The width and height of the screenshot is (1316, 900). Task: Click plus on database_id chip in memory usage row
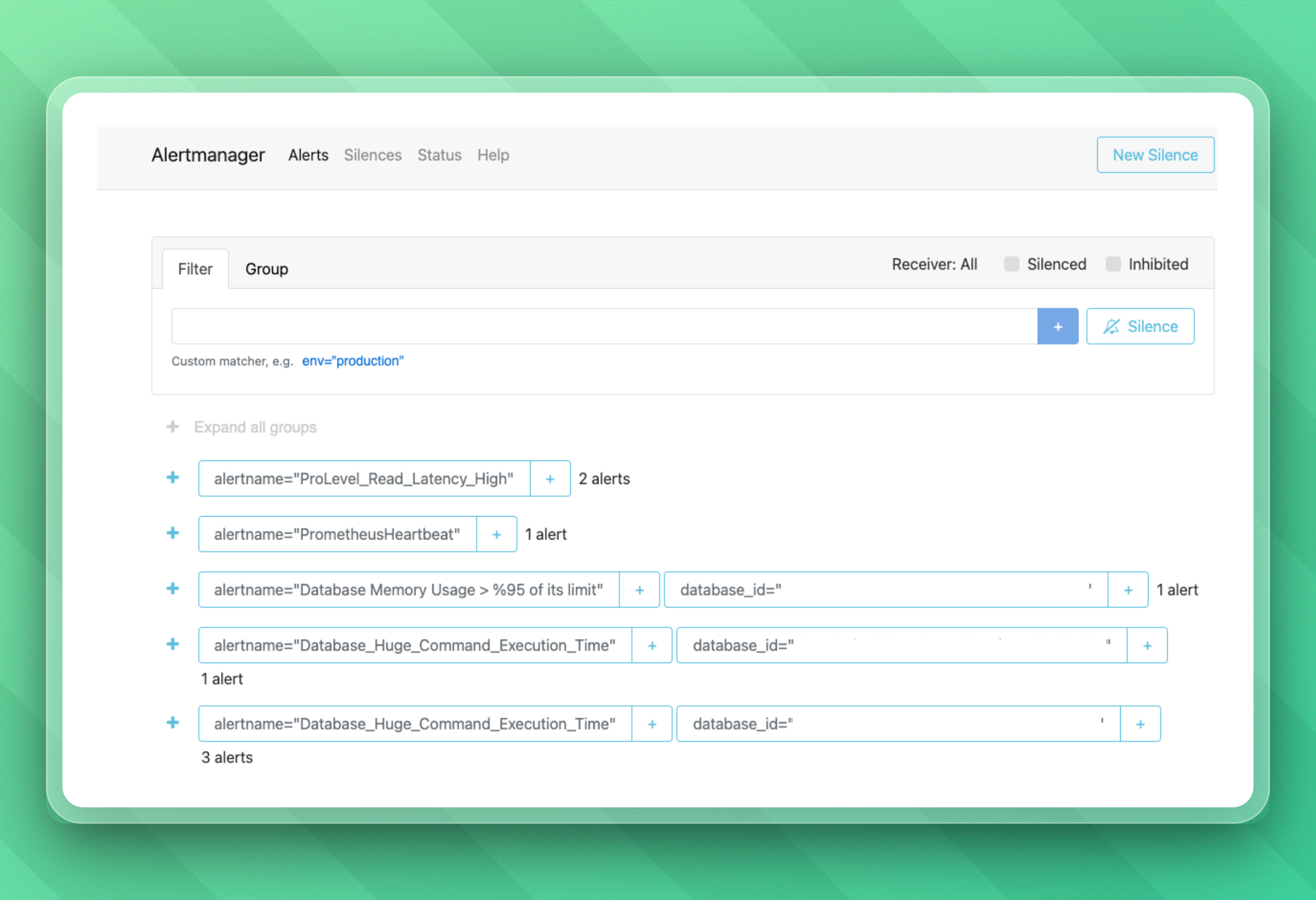pos(1128,589)
